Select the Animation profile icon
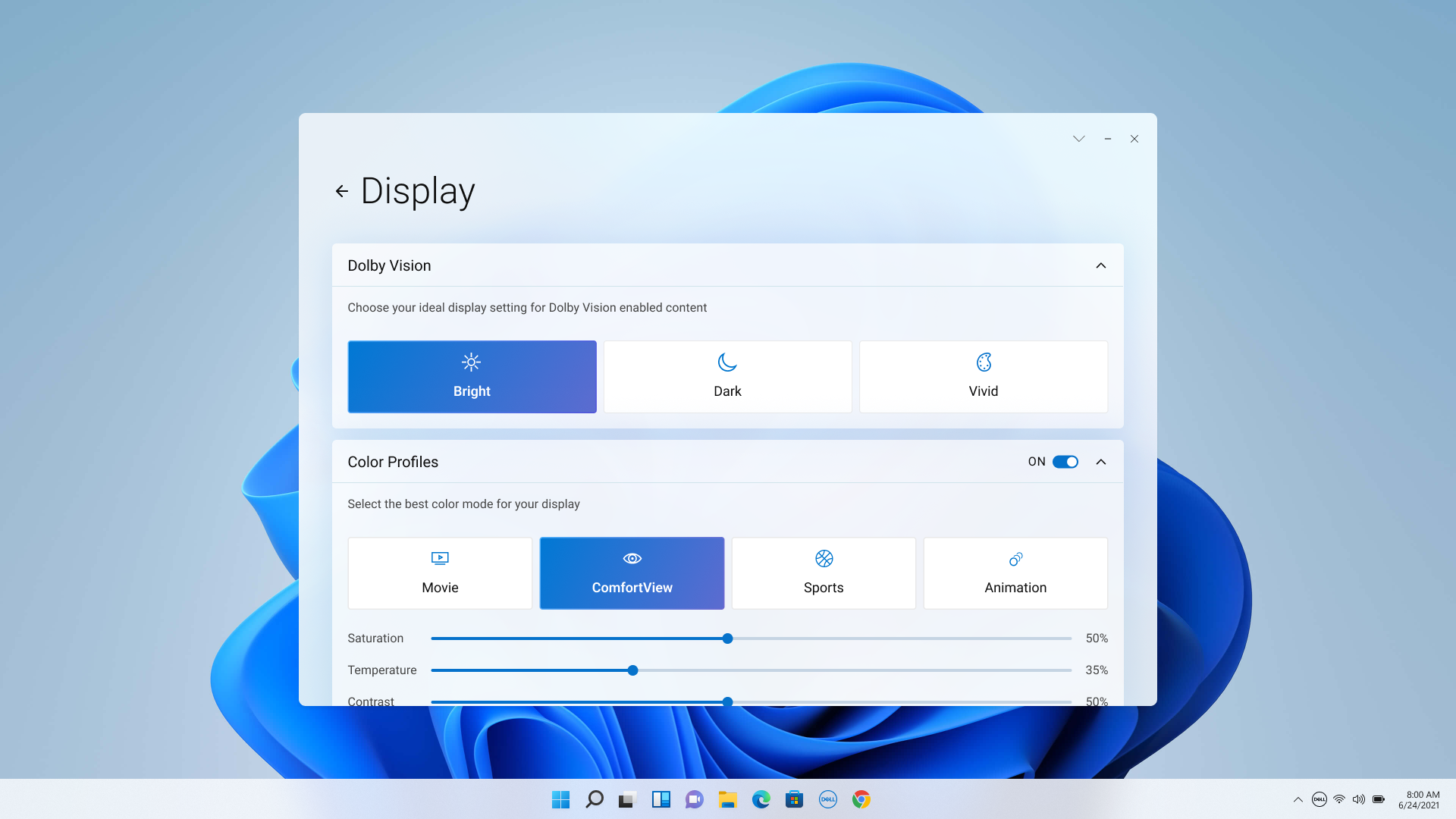 pos(1016,560)
